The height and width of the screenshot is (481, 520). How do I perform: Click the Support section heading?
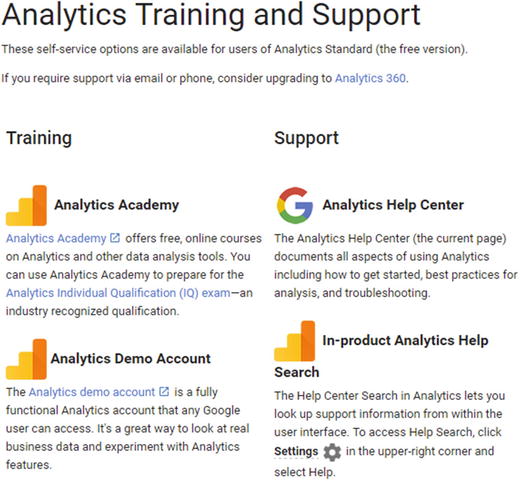click(306, 138)
